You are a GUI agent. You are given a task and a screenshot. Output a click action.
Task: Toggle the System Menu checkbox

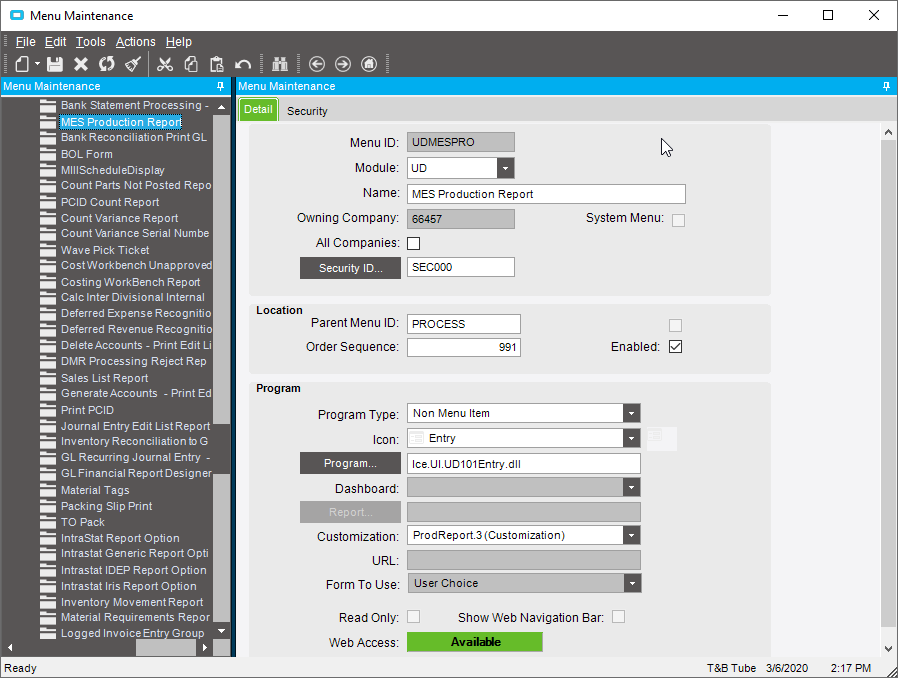(678, 220)
